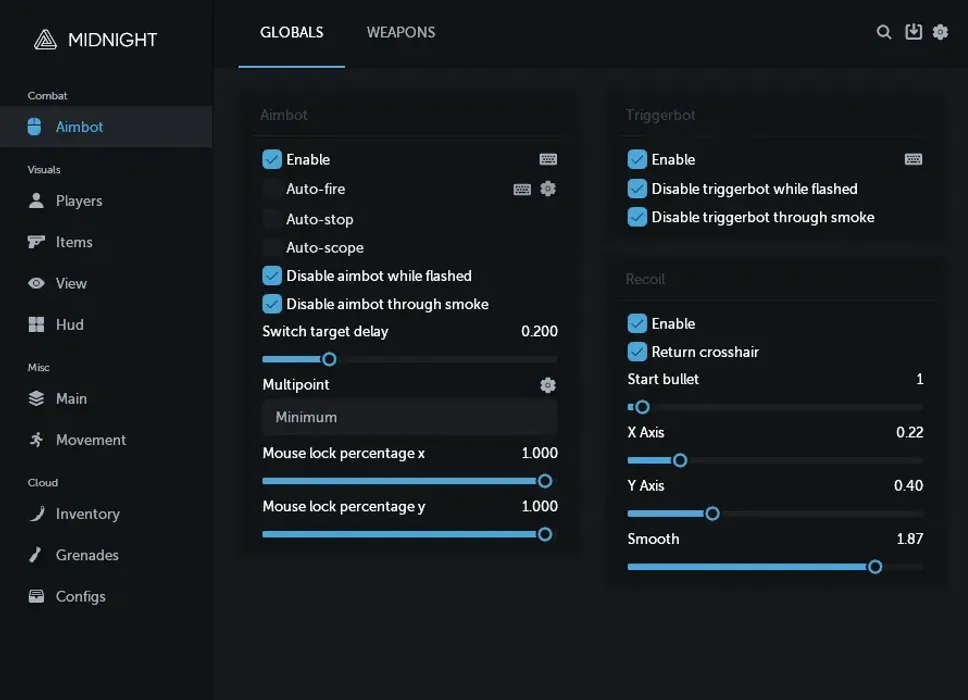Enable the Auto-fire checkbox

click(272, 189)
